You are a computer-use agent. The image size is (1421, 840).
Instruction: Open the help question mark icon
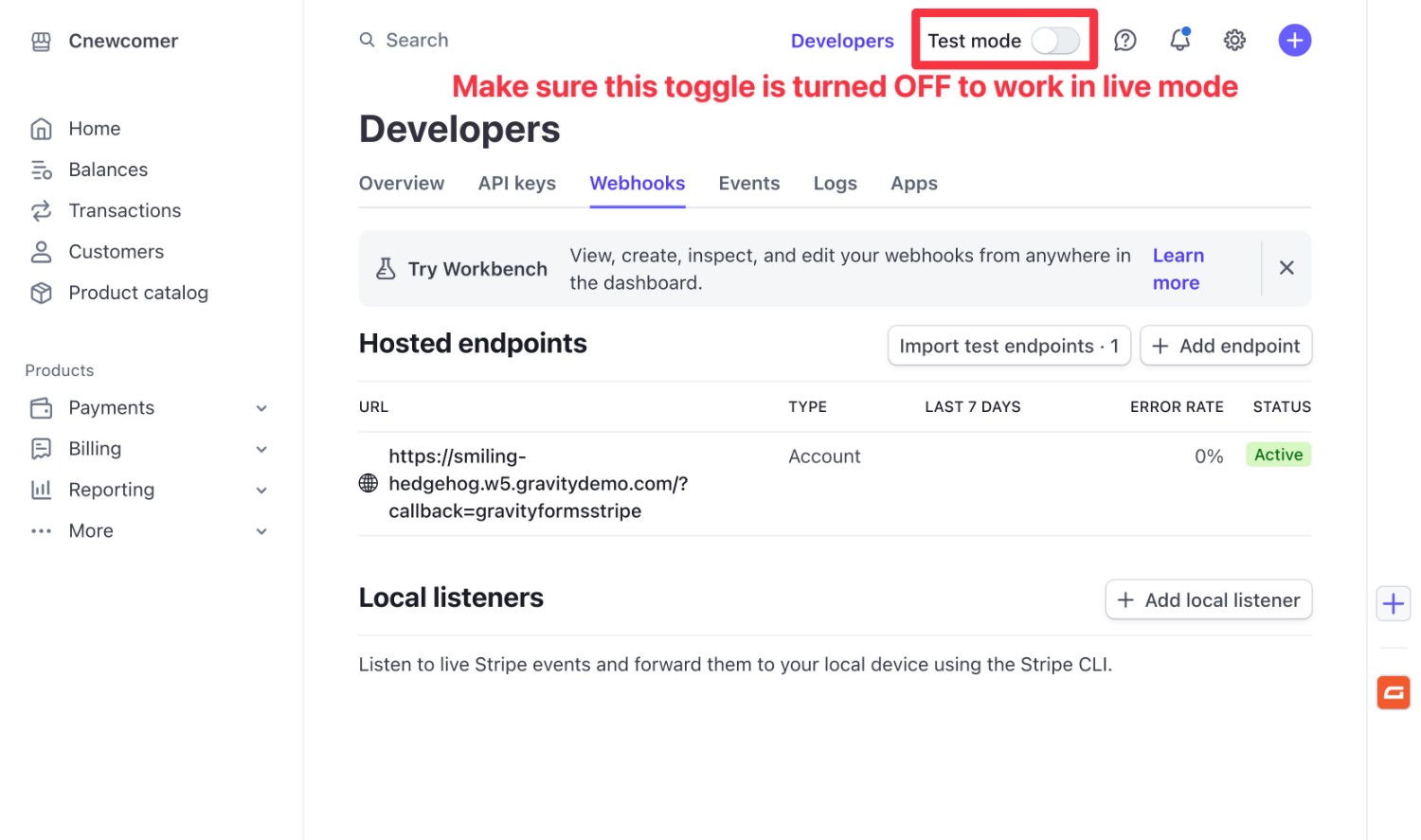point(1124,40)
